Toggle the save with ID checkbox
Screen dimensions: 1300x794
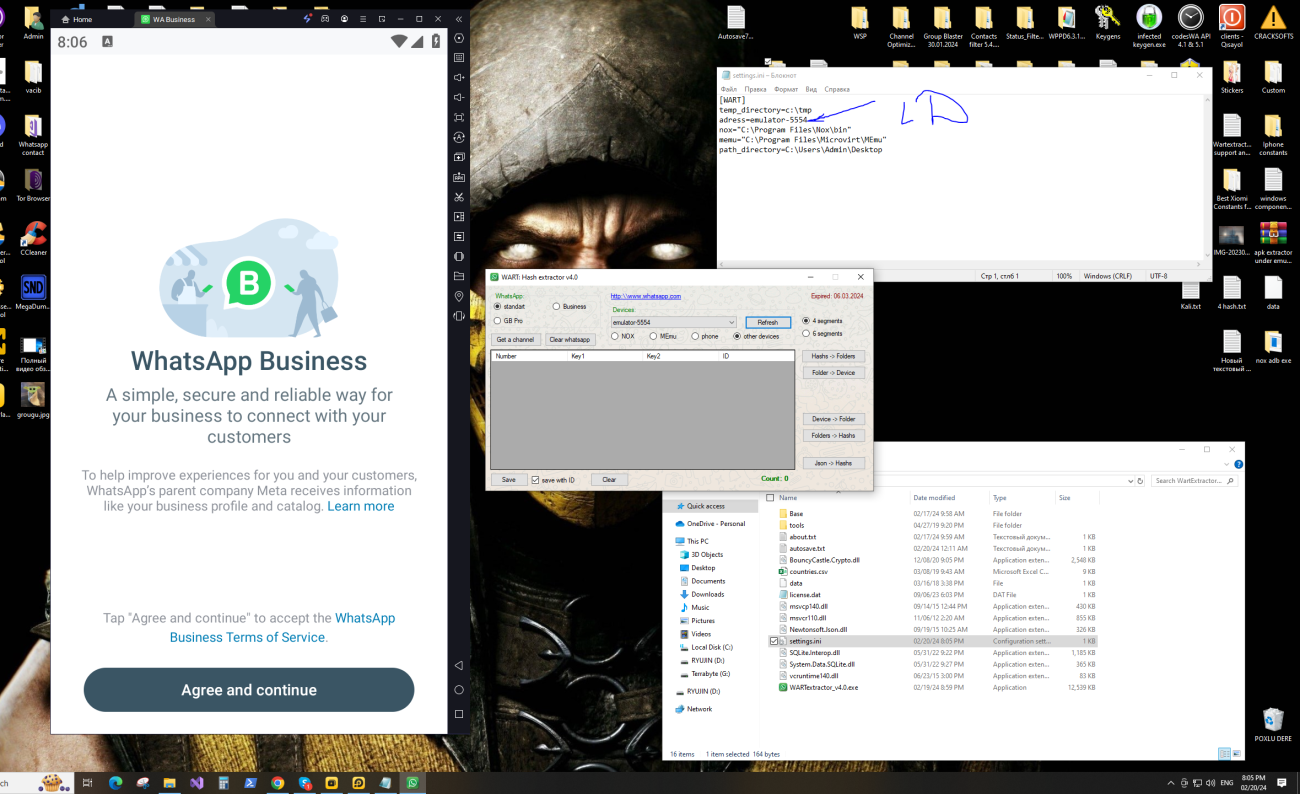coord(536,480)
